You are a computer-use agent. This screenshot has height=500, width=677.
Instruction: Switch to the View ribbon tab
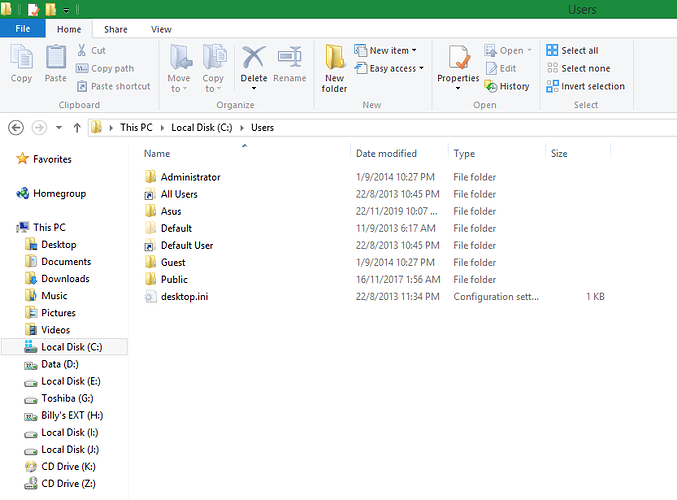[161, 30]
